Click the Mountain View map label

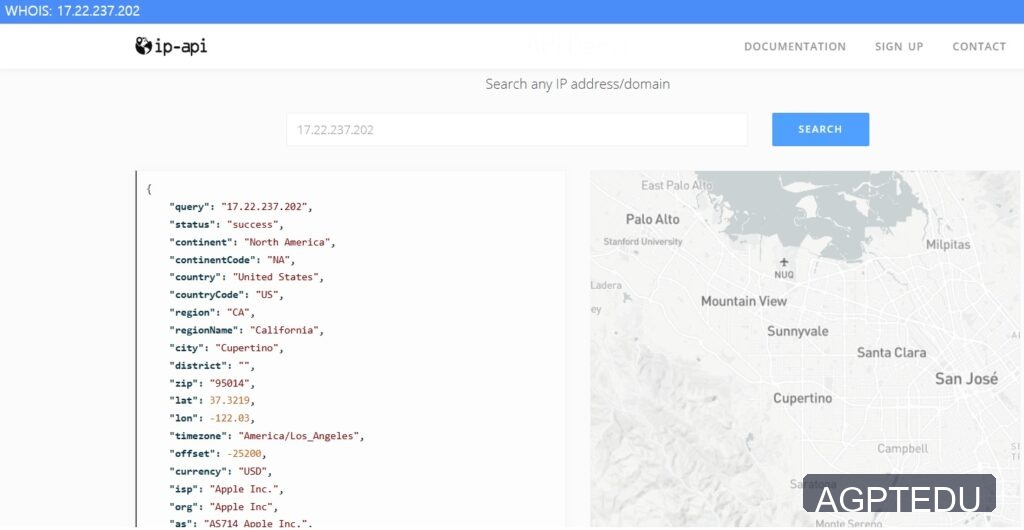(x=744, y=302)
